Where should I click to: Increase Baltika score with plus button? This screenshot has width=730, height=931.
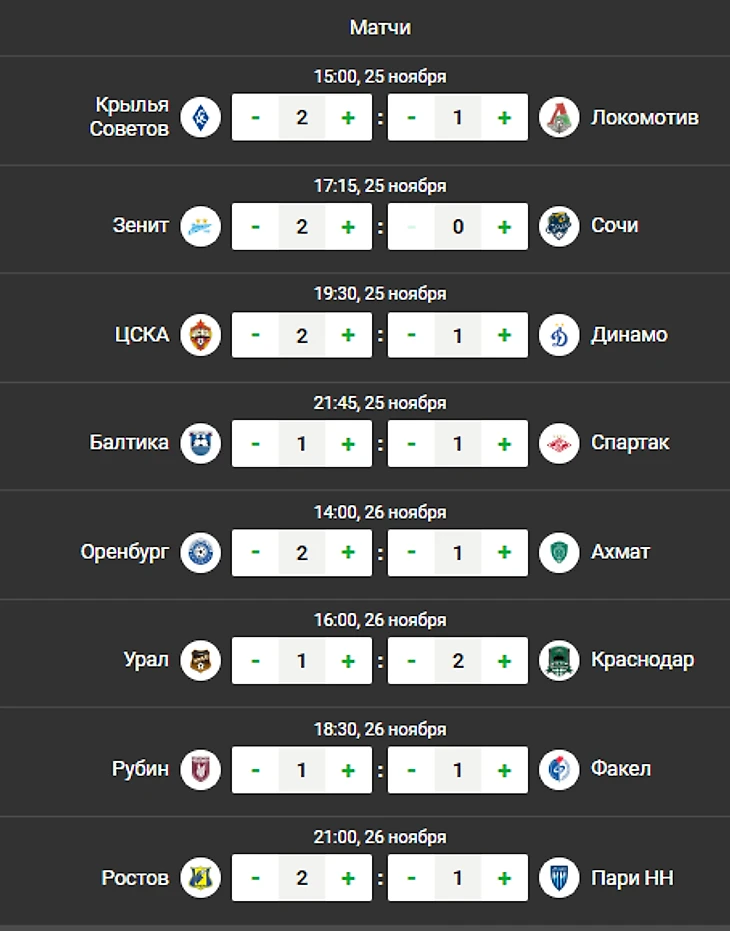click(348, 443)
